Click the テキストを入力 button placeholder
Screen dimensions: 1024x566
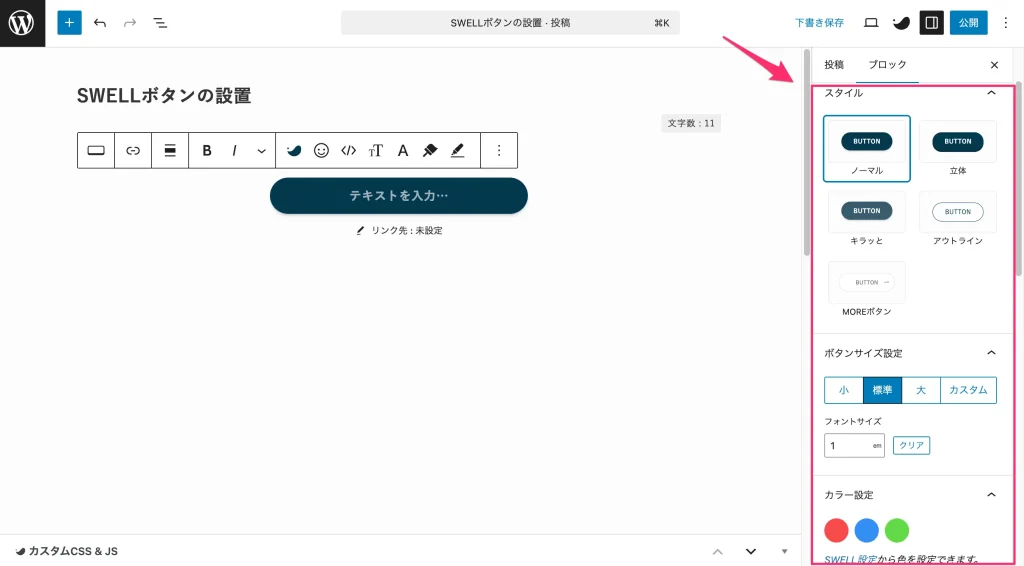pos(398,196)
